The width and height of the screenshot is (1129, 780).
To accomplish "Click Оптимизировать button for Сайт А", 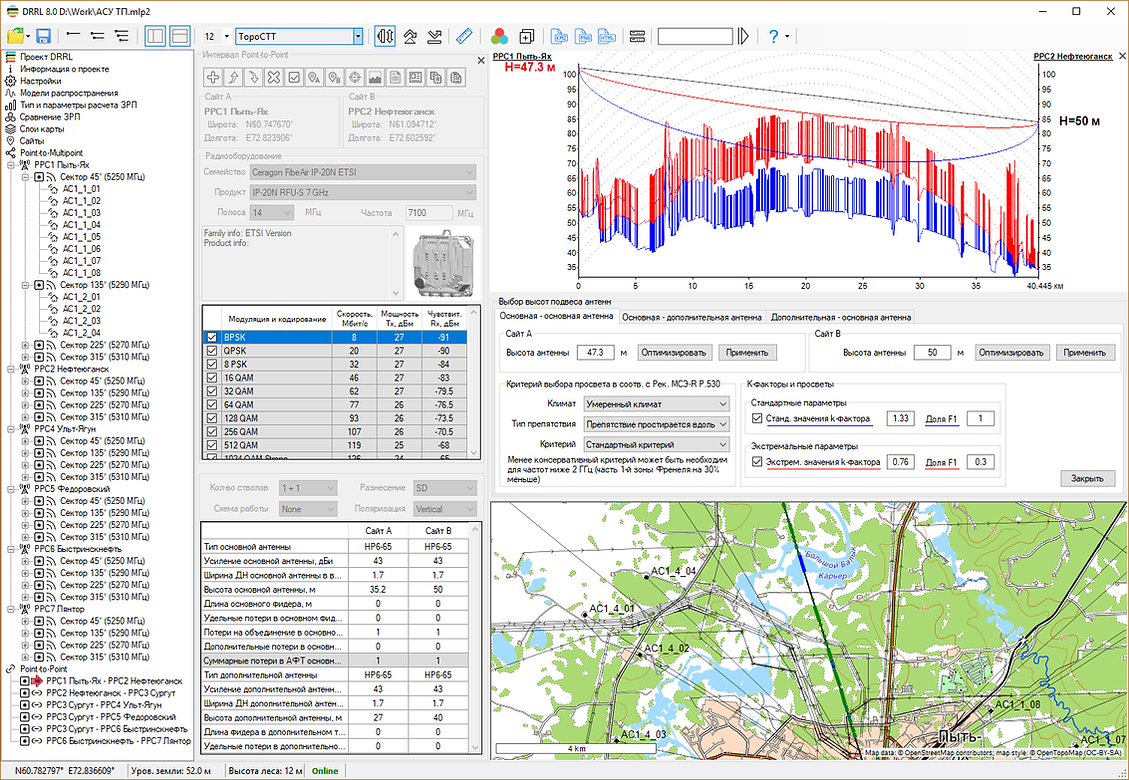I will tap(675, 353).
